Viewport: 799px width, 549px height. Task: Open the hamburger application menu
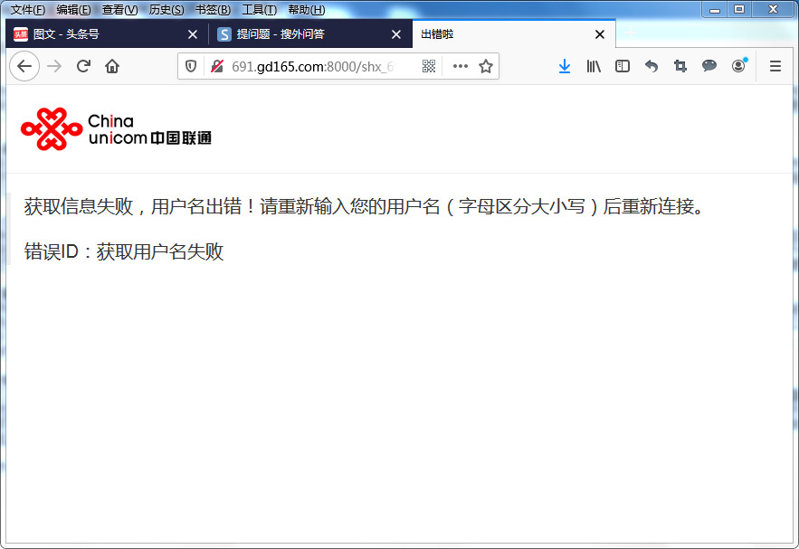tap(775, 66)
